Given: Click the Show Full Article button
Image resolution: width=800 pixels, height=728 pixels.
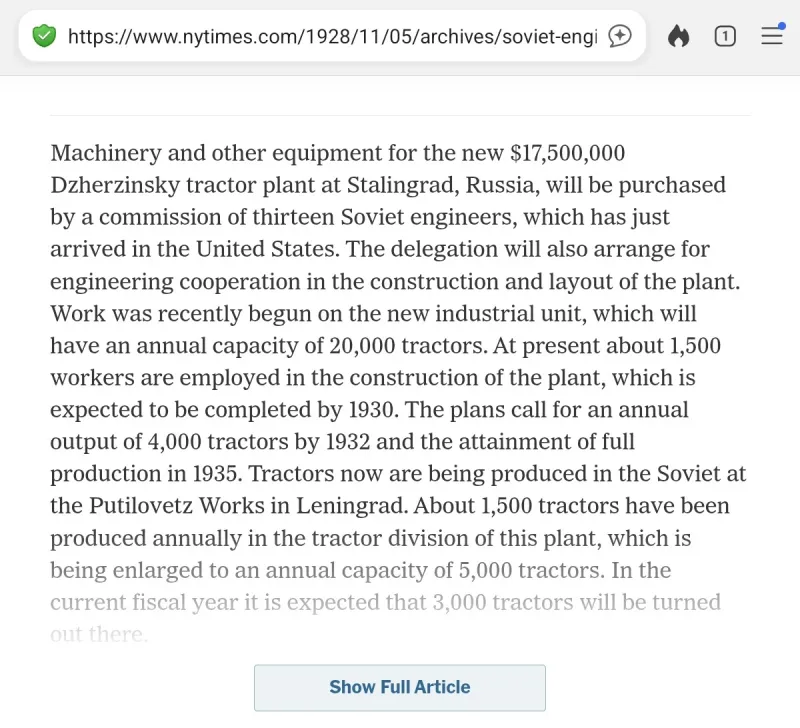Looking at the screenshot, I should coord(399,687).
